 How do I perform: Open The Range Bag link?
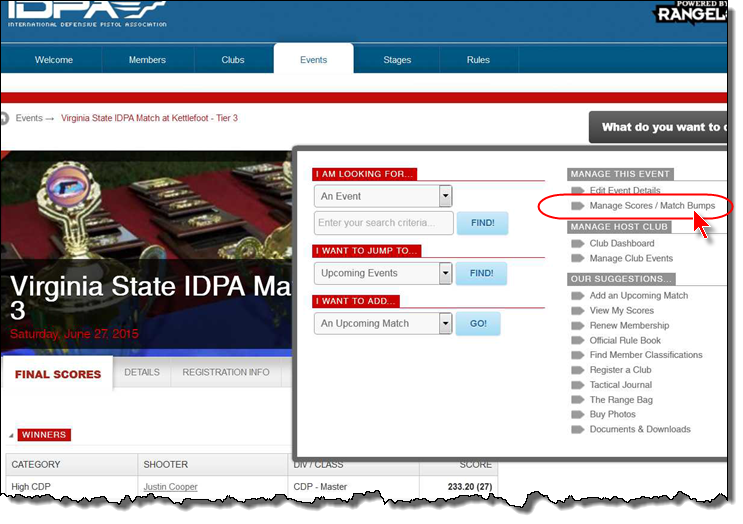(x=621, y=400)
